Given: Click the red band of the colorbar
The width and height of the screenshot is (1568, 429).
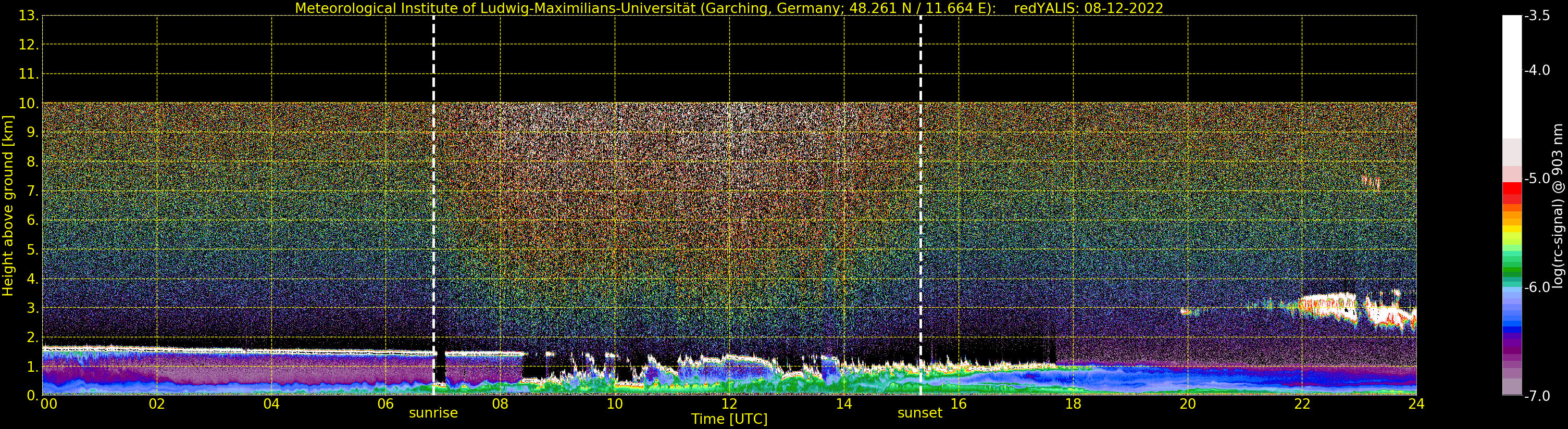Looking at the screenshot, I should [x=1512, y=193].
